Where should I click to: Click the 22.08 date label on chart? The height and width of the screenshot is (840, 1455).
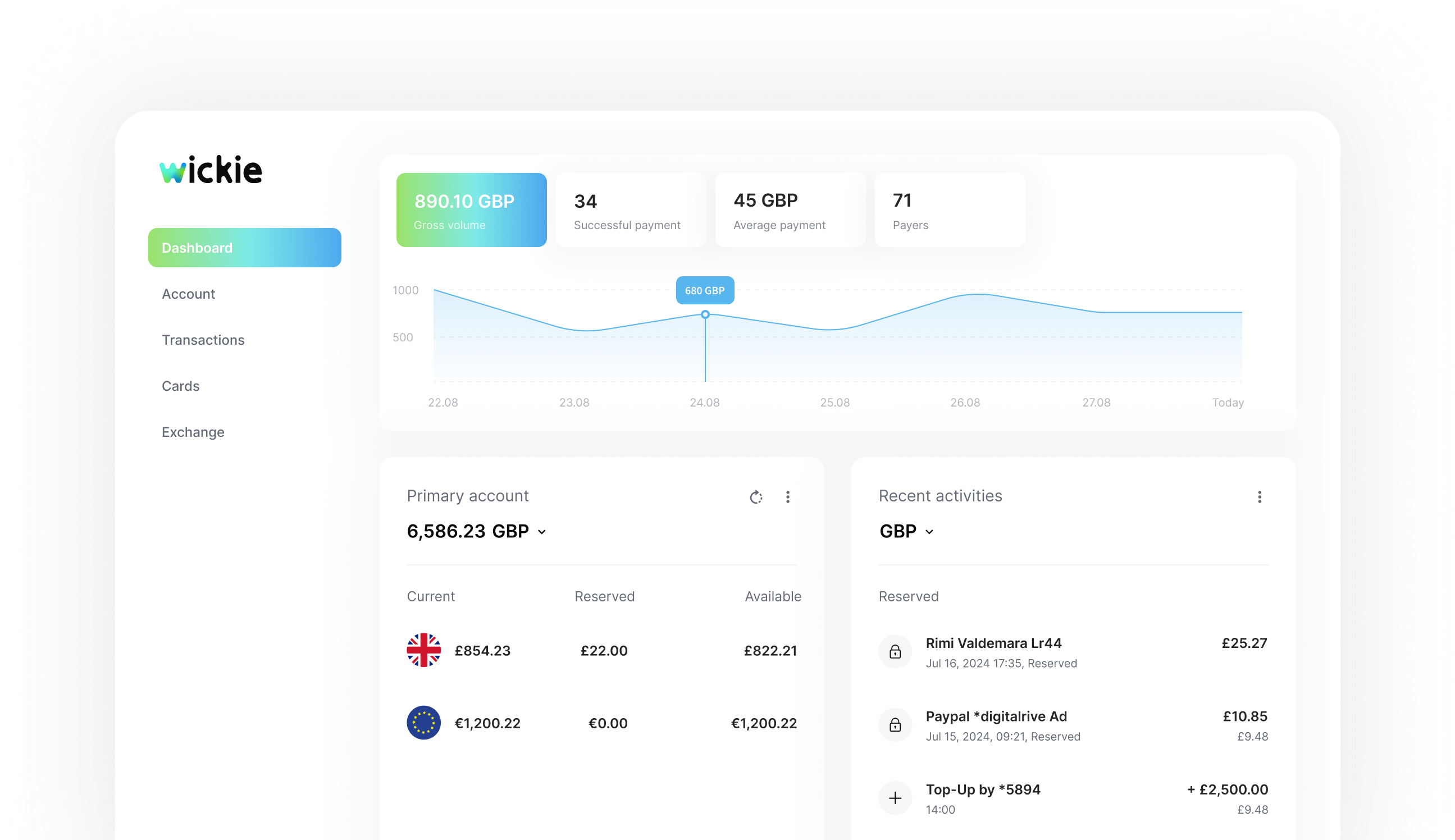(x=443, y=403)
